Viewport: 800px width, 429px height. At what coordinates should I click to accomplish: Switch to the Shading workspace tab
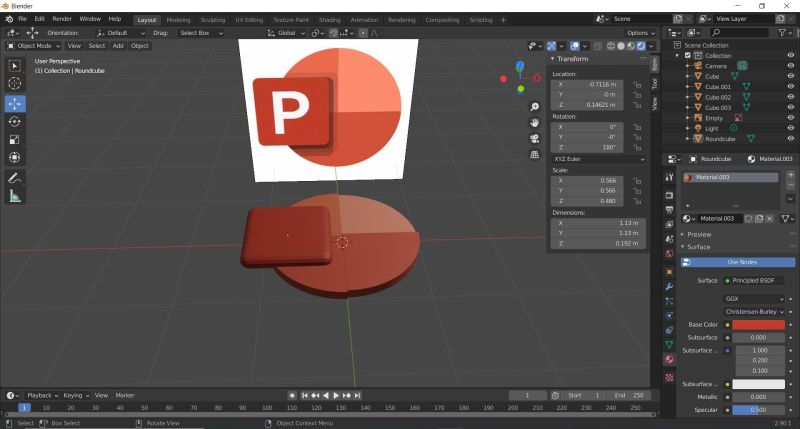[330, 20]
